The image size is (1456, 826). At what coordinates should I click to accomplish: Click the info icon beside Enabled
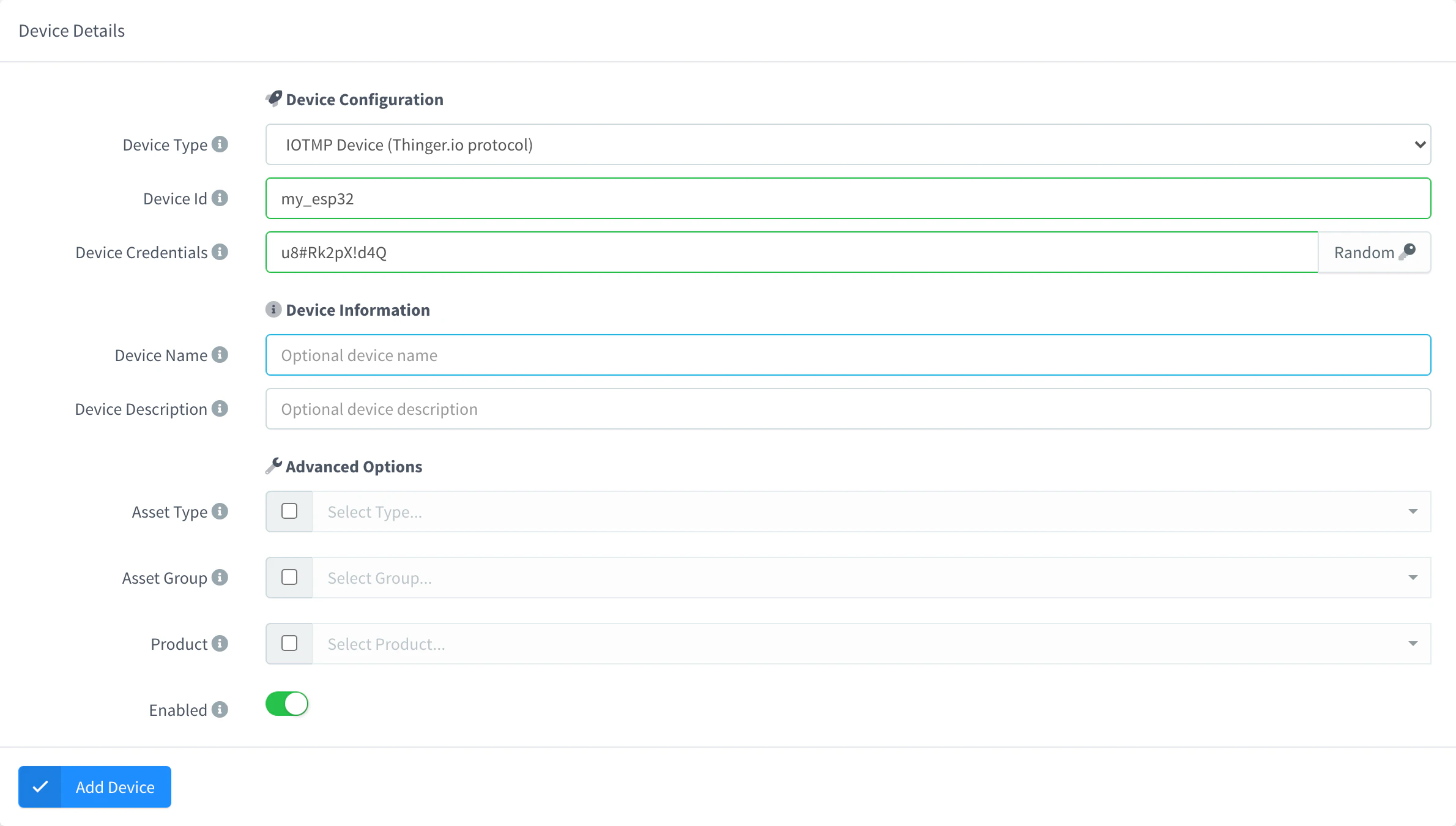(x=220, y=710)
